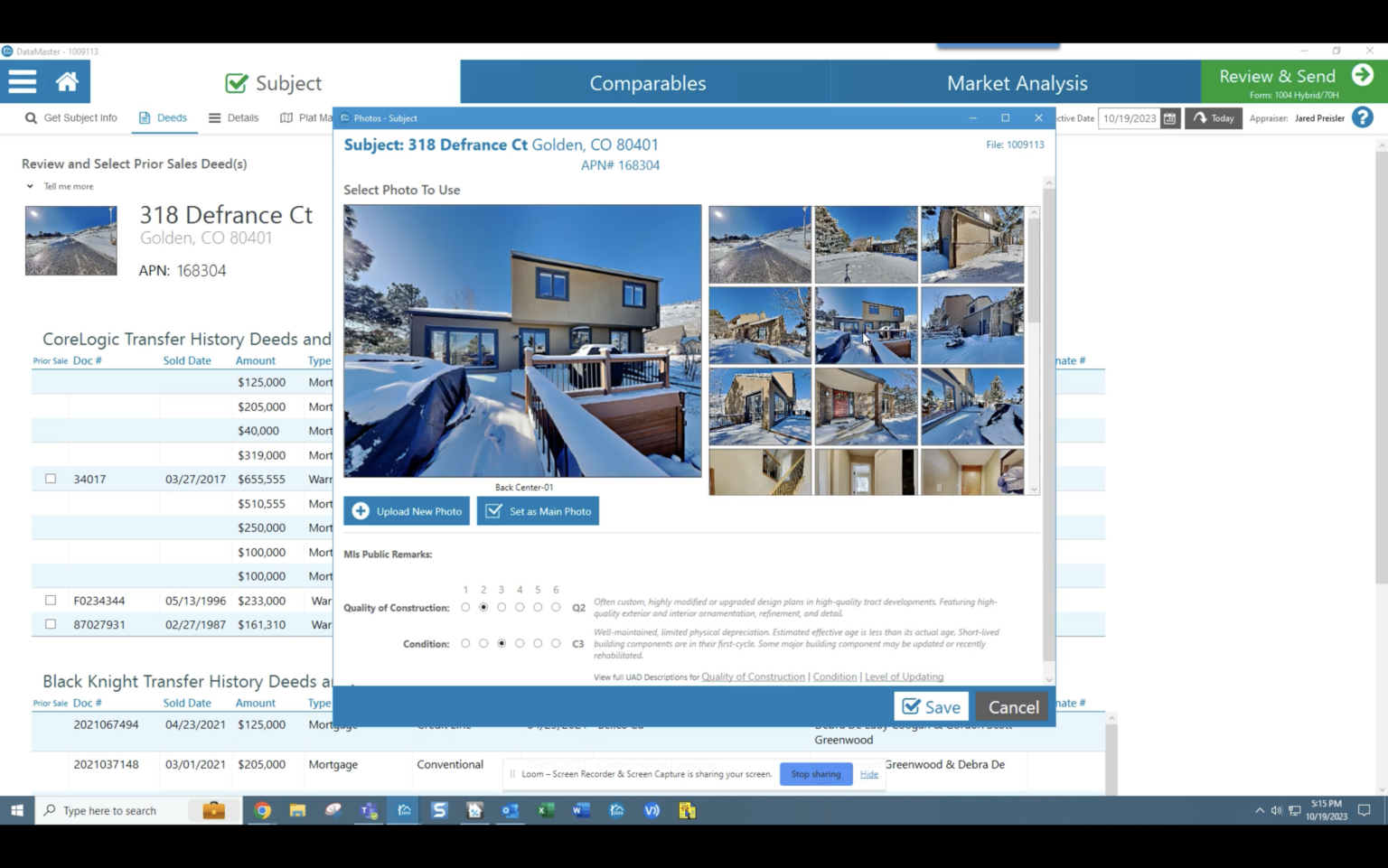The height and width of the screenshot is (868, 1388).
Task: Launch Excel from the taskbar
Action: pyautogui.click(x=545, y=810)
